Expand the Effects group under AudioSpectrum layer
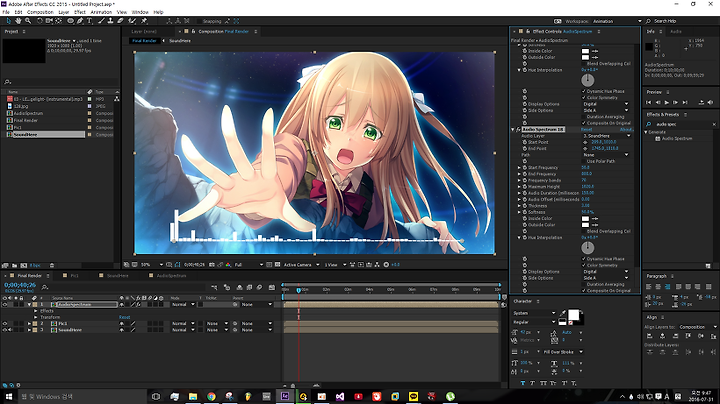This screenshot has width=720, height=404. tap(36, 311)
